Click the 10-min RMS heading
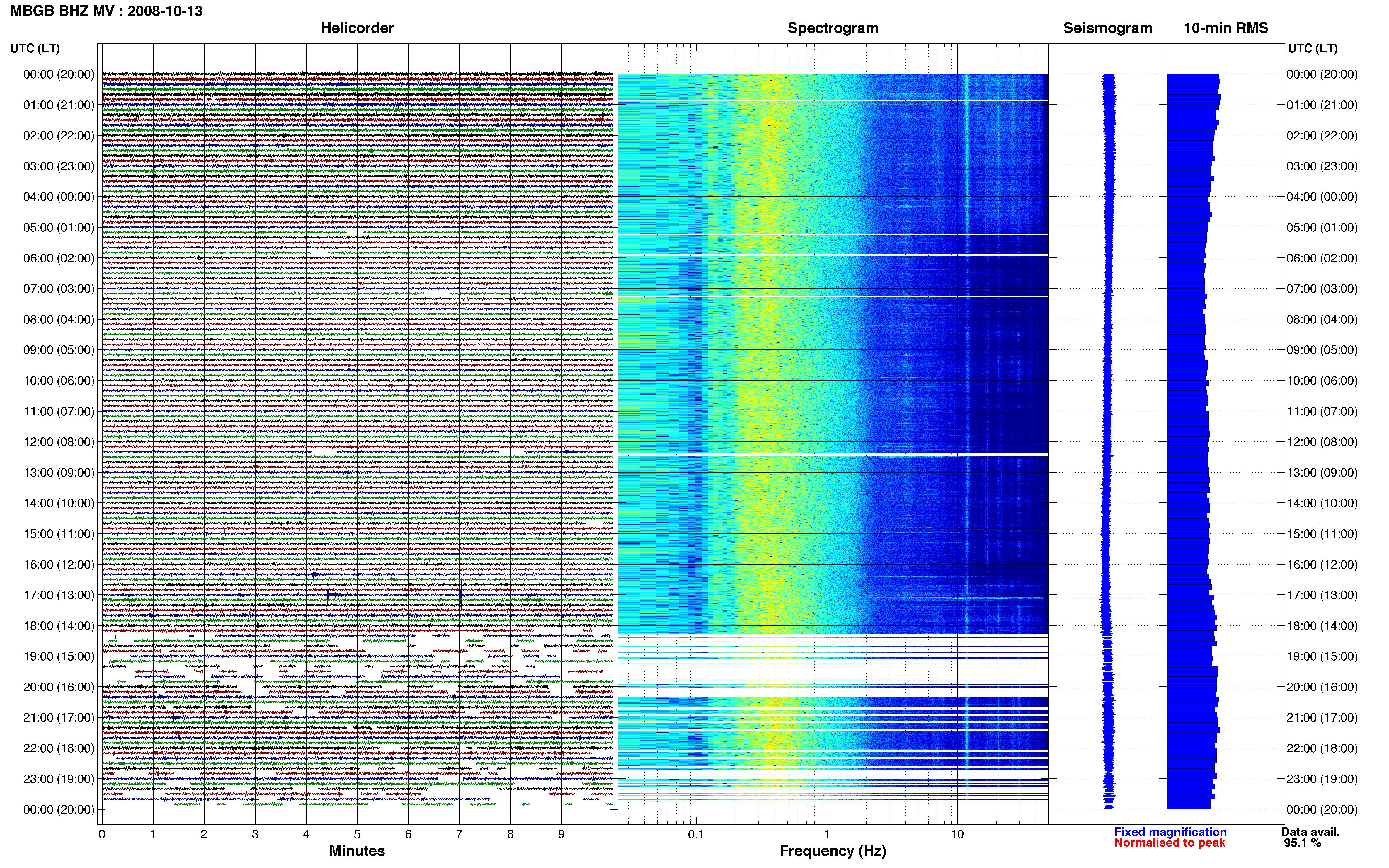Viewport: 1389px width, 868px height. point(1226,28)
